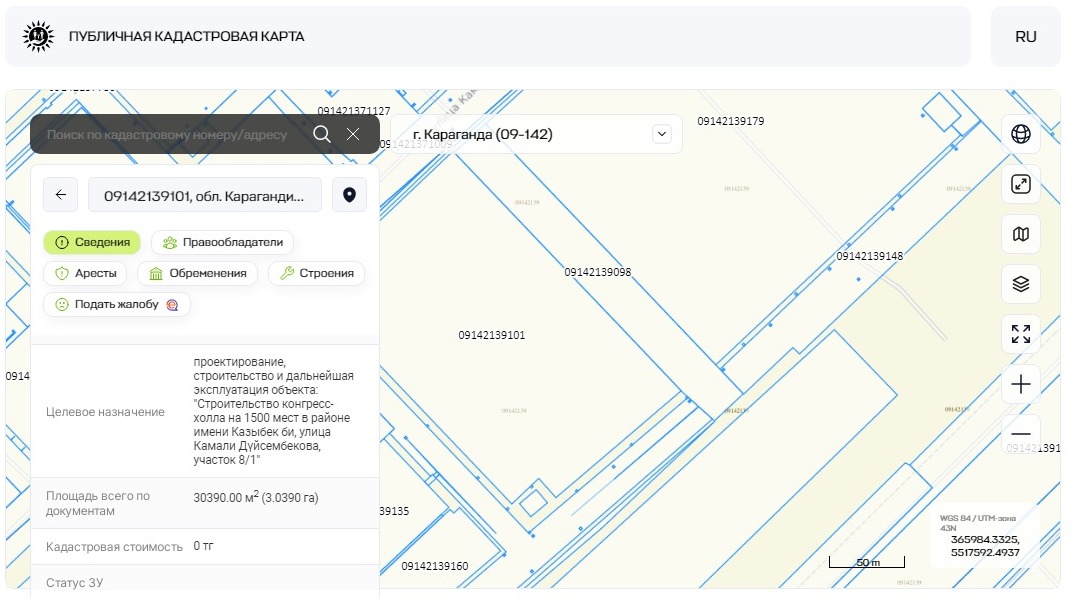Show the Строения tab
This screenshot has width=1081, height=601.
(317, 273)
